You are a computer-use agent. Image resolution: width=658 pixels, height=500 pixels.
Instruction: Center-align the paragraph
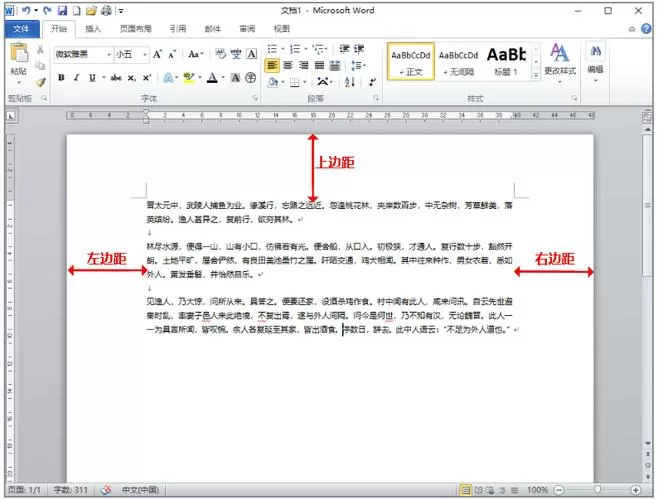[x=288, y=65]
